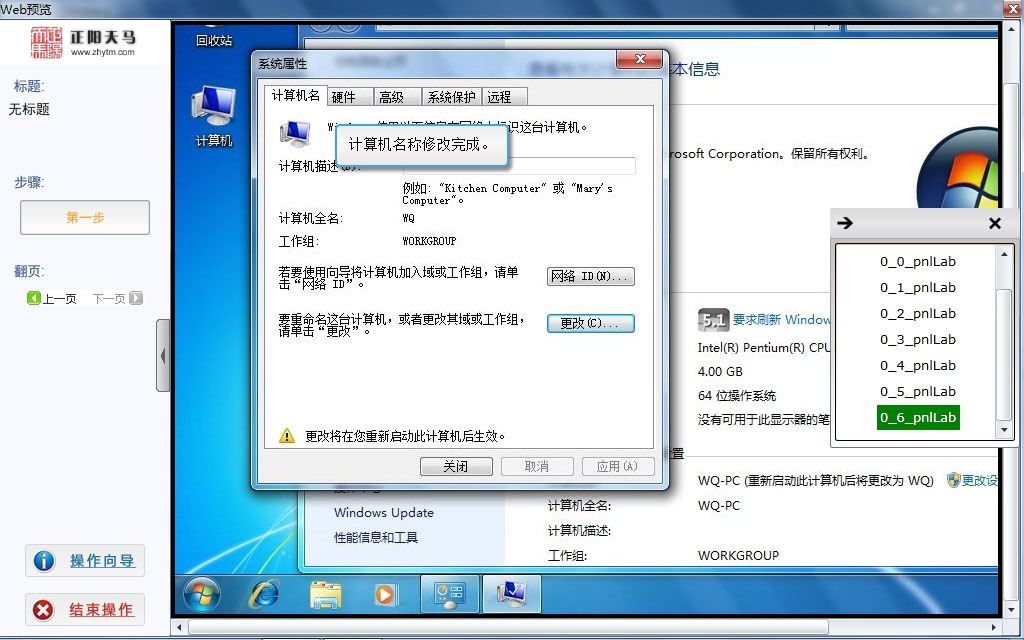
Task: Click the 5.1 experience index badge
Action: pos(712,319)
